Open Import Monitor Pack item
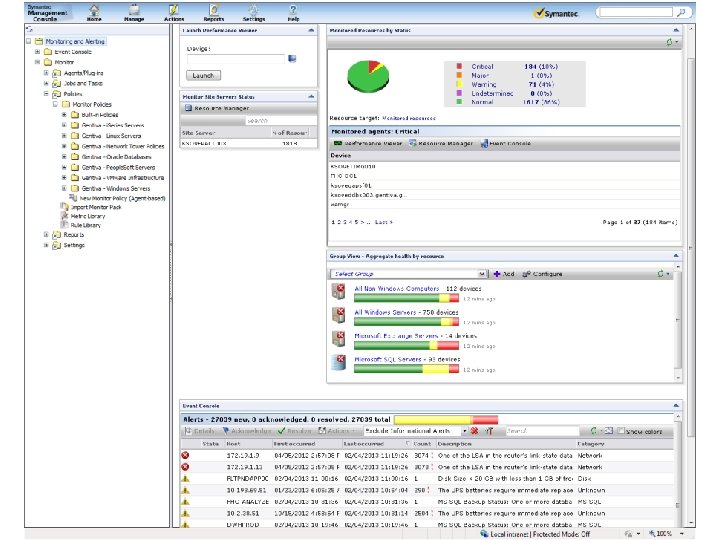 coord(96,208)
